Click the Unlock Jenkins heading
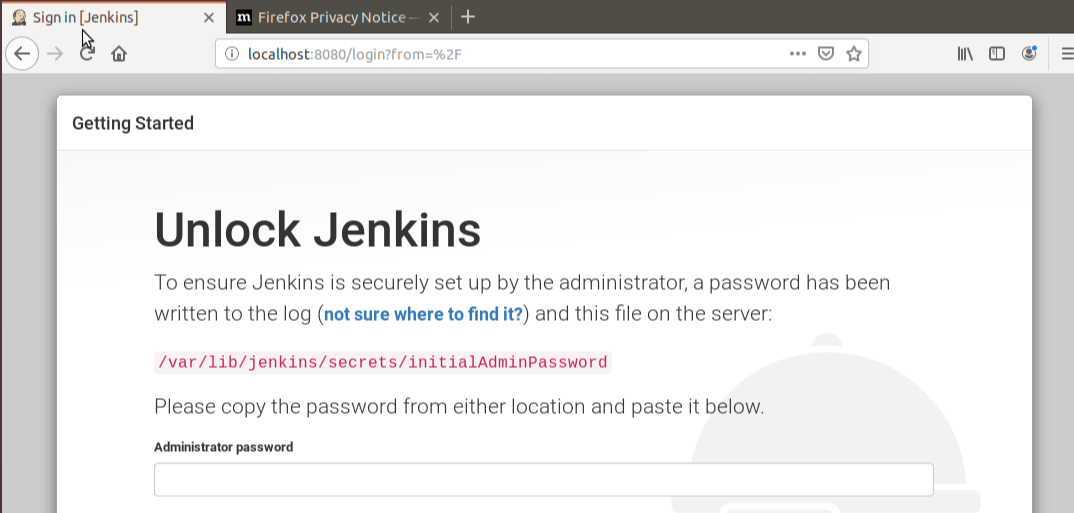1074x513 pixels. (317, 229)
